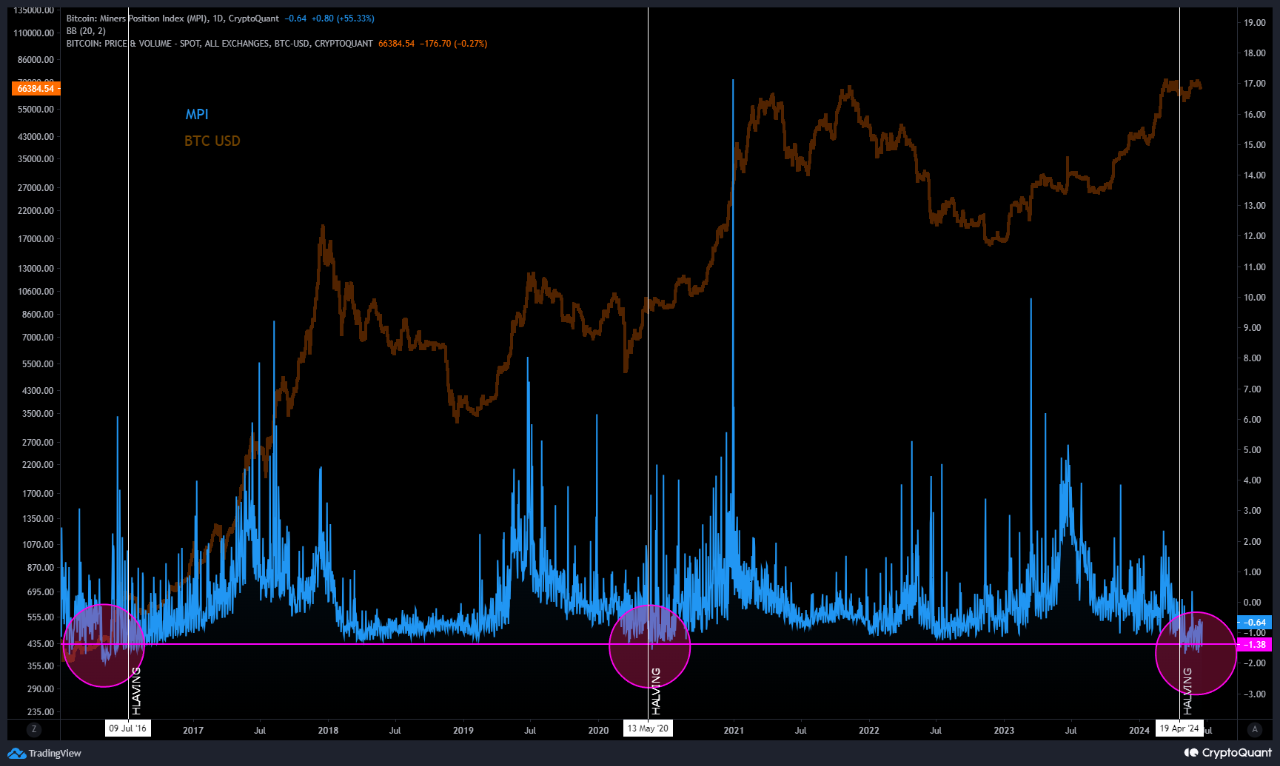The height and width of the screenshot is (766, 1280).
Task: Click the auto-scale "A" icon on the price axis
Action: [1254, 730]
